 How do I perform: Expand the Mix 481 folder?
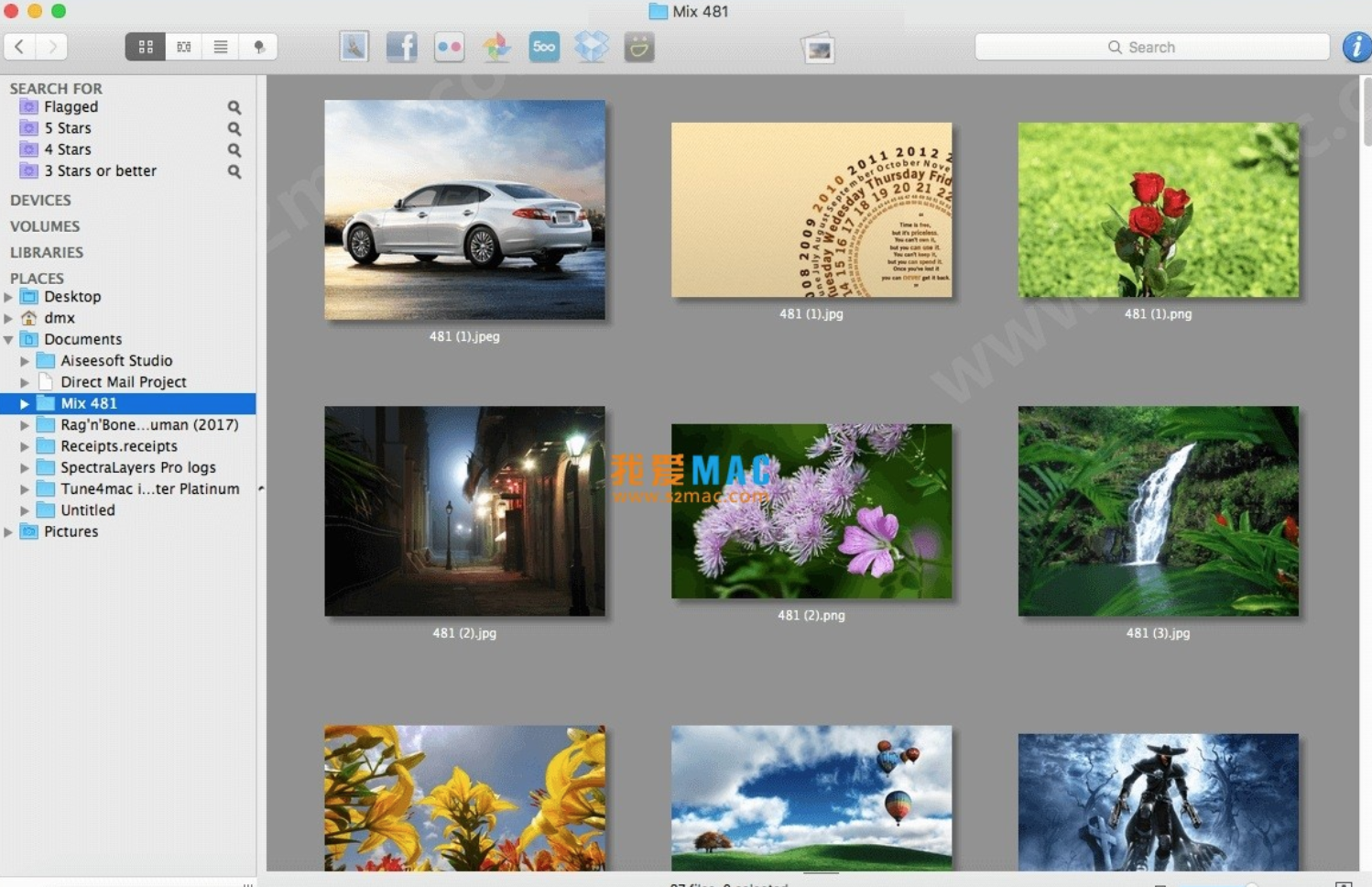[x=25, y=403]
